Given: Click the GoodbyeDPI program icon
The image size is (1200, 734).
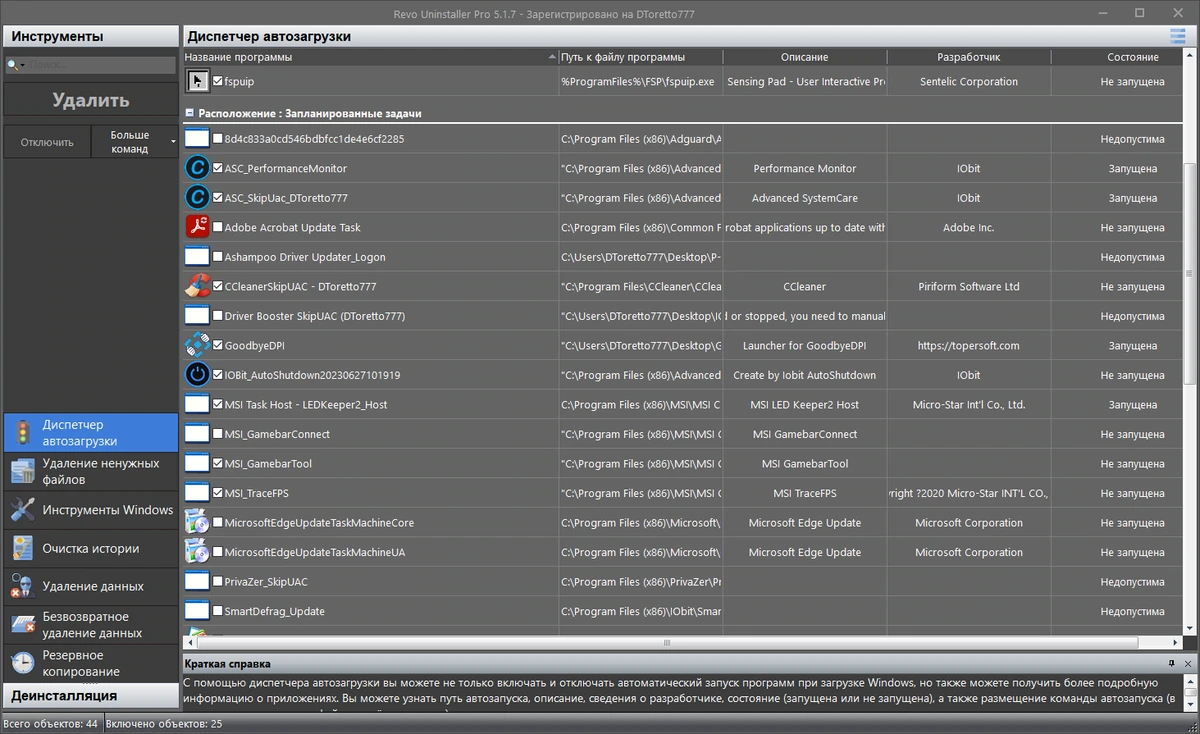Looking at the screenshot, I should coord(197,345).
